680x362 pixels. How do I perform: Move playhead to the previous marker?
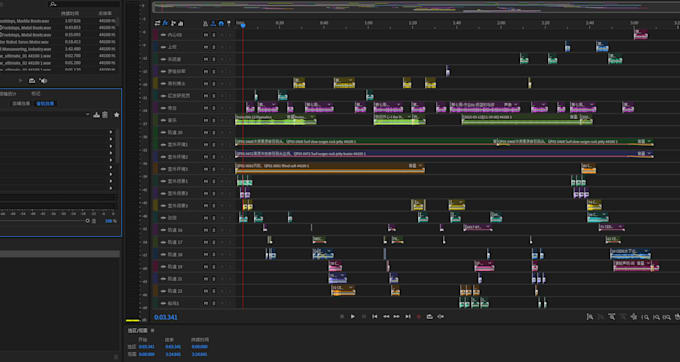pos(375,316)
